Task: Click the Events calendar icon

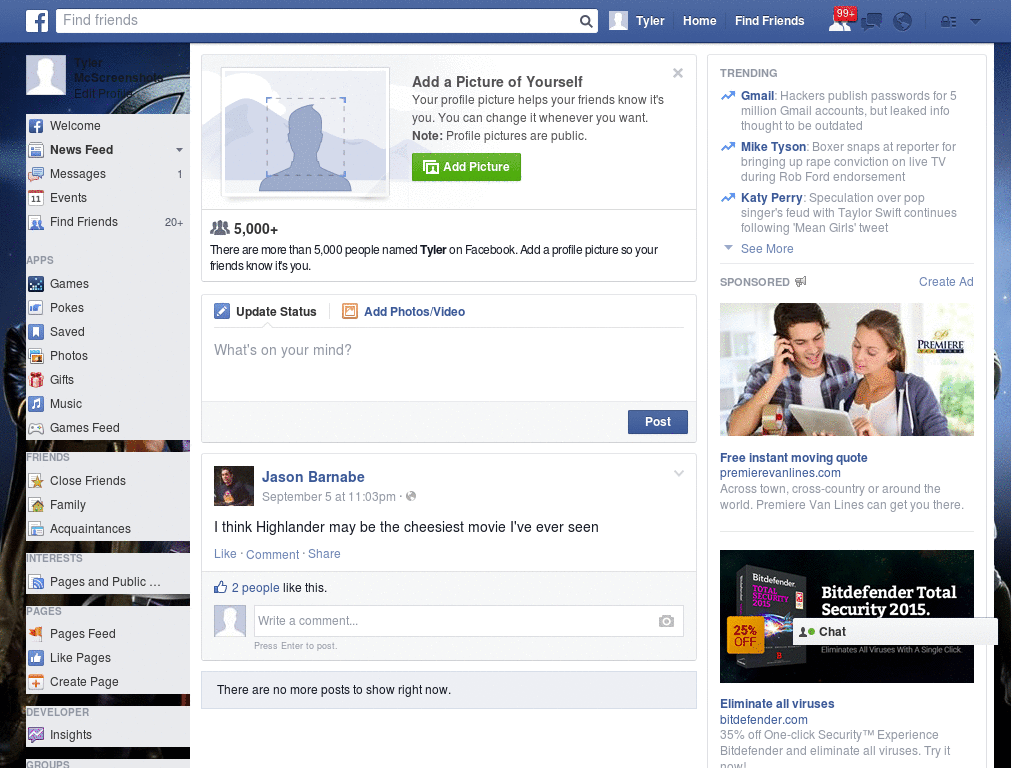Action: 36,198
